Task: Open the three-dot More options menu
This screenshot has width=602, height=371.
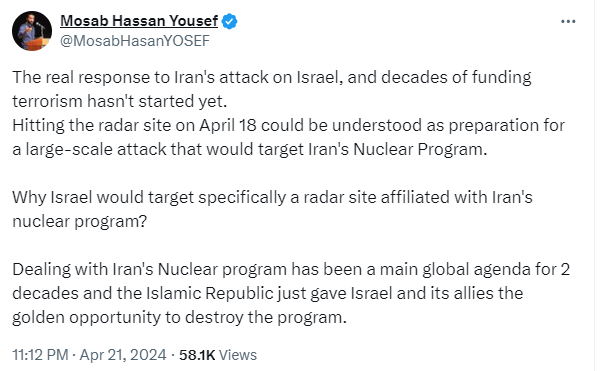Action: 568,22
